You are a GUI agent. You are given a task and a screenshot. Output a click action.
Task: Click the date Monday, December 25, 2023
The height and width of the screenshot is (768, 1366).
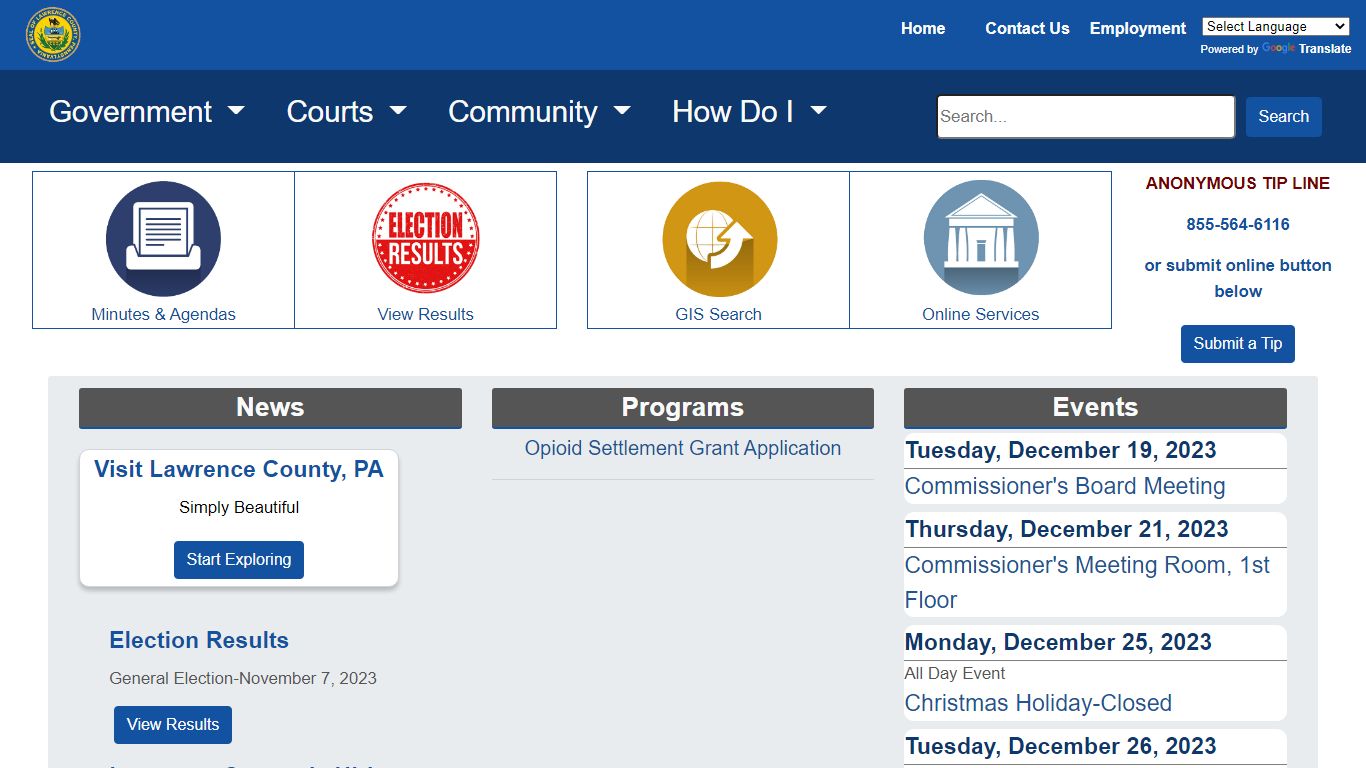[1058, 643]
